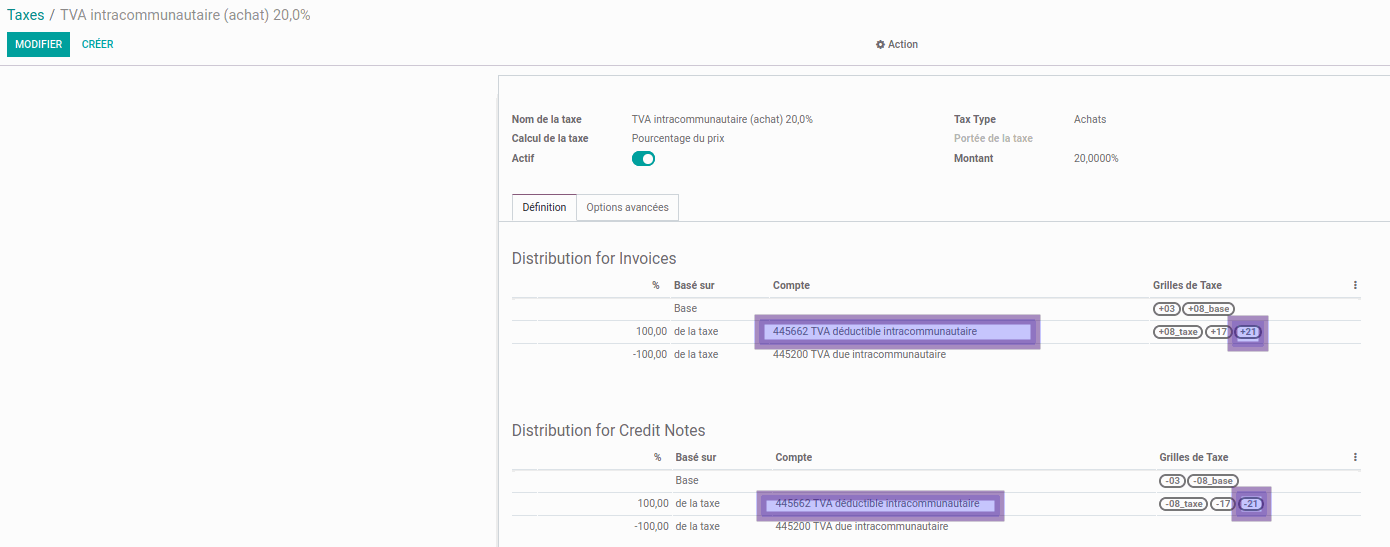Go back to Taxes breadcrumb

25,15
